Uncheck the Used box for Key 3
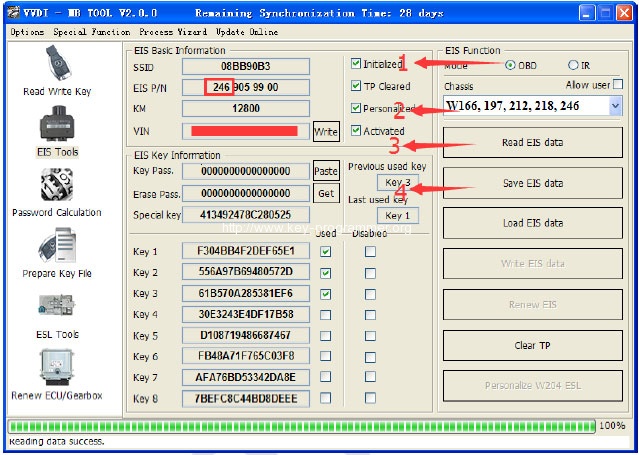This screenshot has width=639, height=455. pos(325,294)
